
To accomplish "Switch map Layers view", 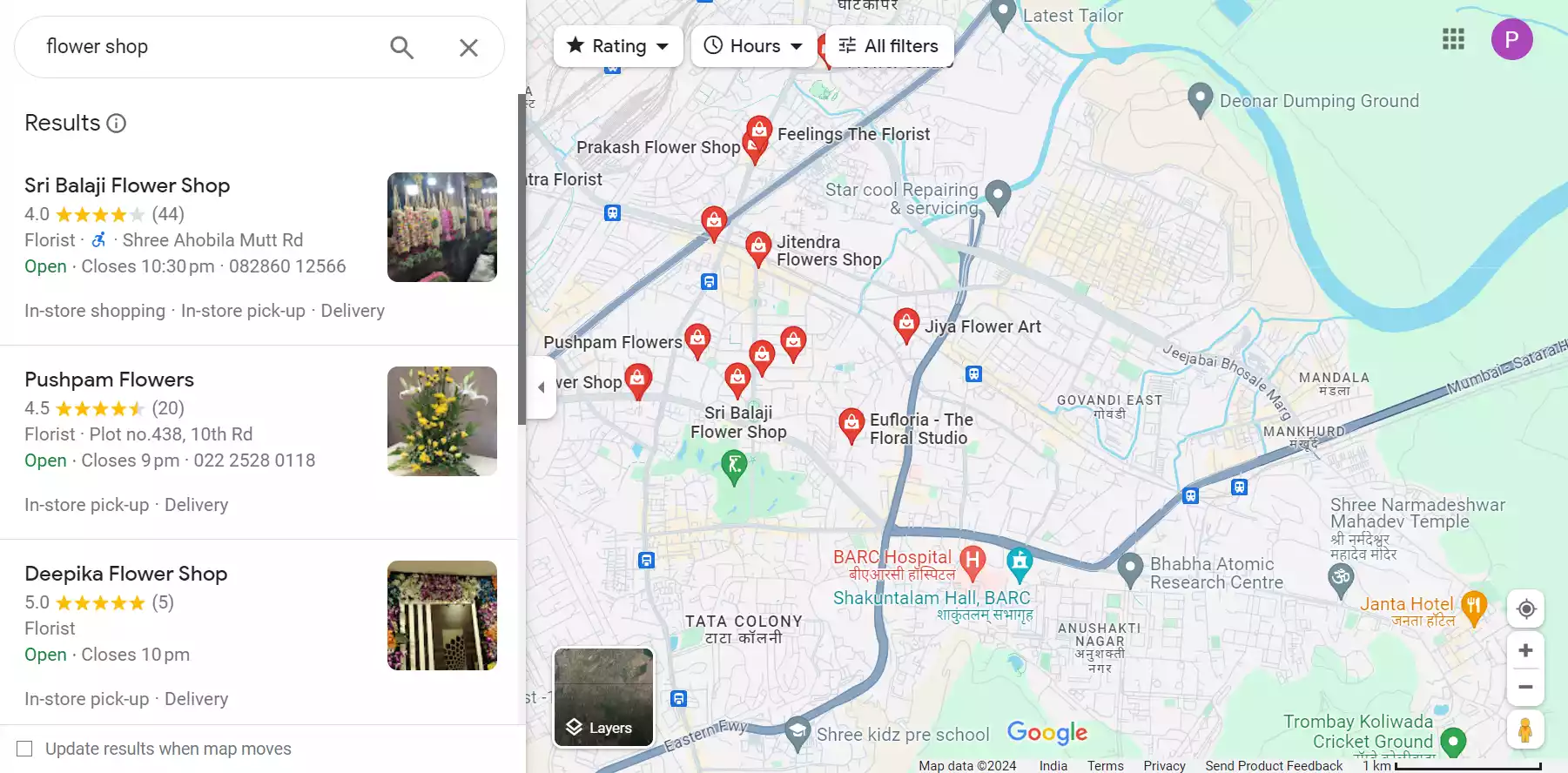I will 603,697.
